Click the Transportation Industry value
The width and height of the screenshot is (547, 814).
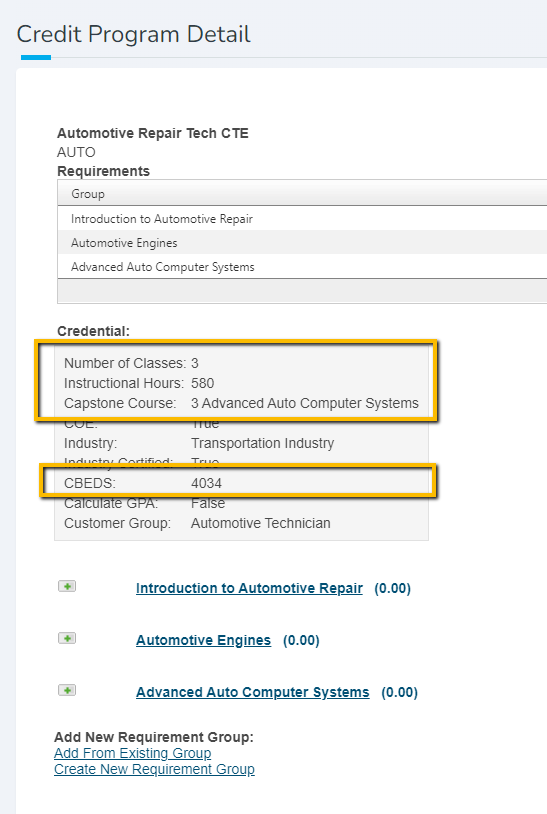coord(263,443)
